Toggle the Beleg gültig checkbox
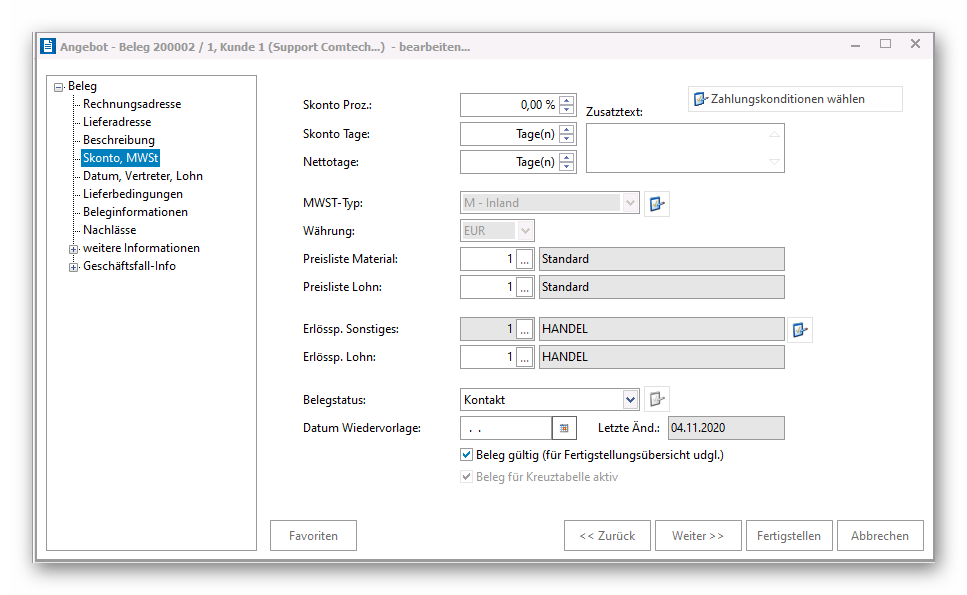 [466, 455]
